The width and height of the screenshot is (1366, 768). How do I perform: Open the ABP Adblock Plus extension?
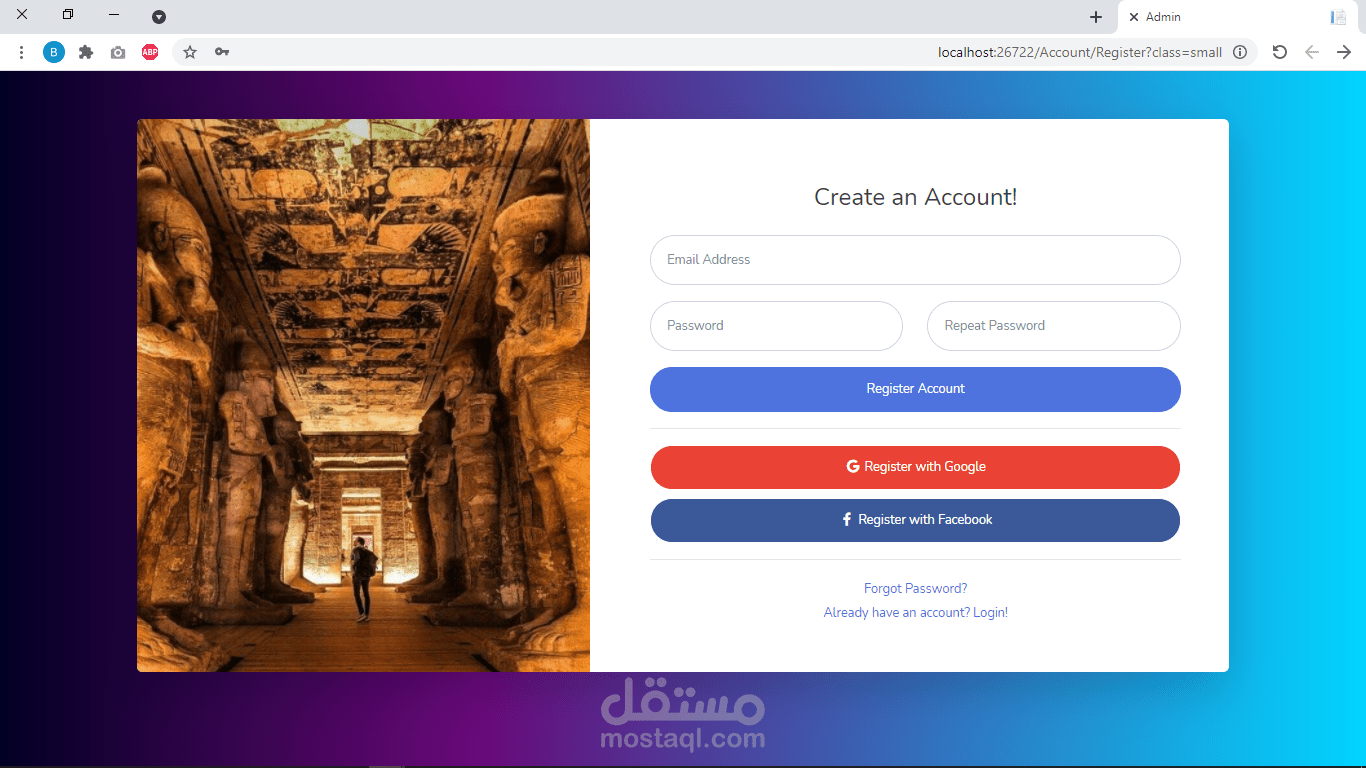(150, 52)
